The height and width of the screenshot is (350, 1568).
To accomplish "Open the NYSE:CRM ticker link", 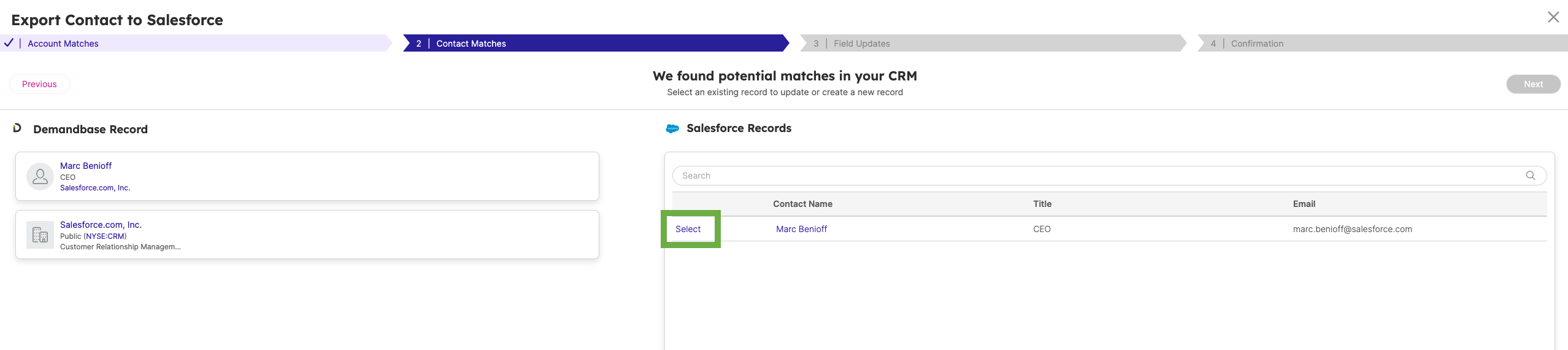I will pos(105,236).
